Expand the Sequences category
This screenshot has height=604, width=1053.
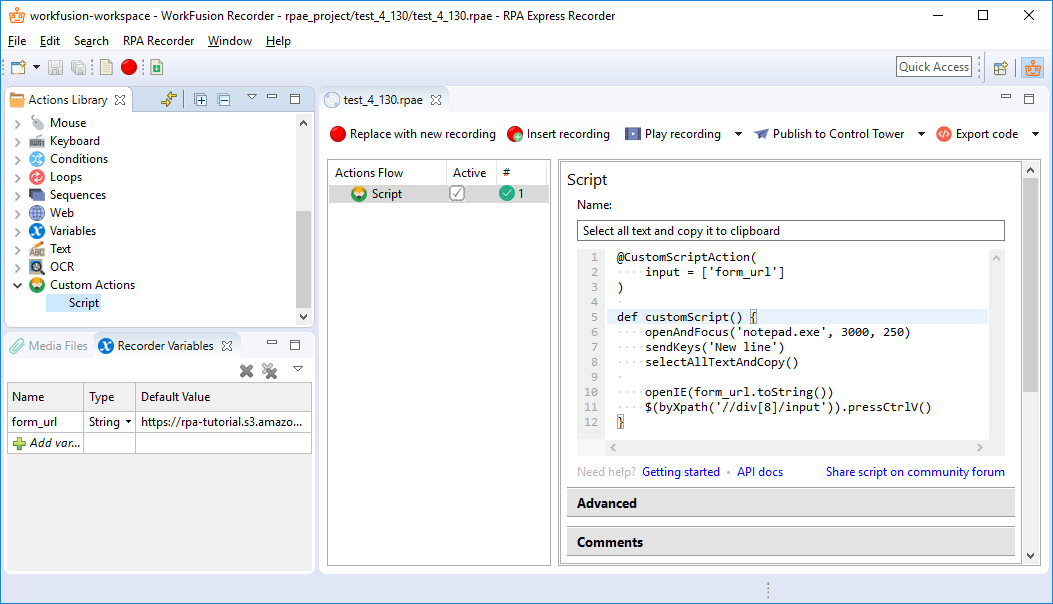click(x=18, y=196)
